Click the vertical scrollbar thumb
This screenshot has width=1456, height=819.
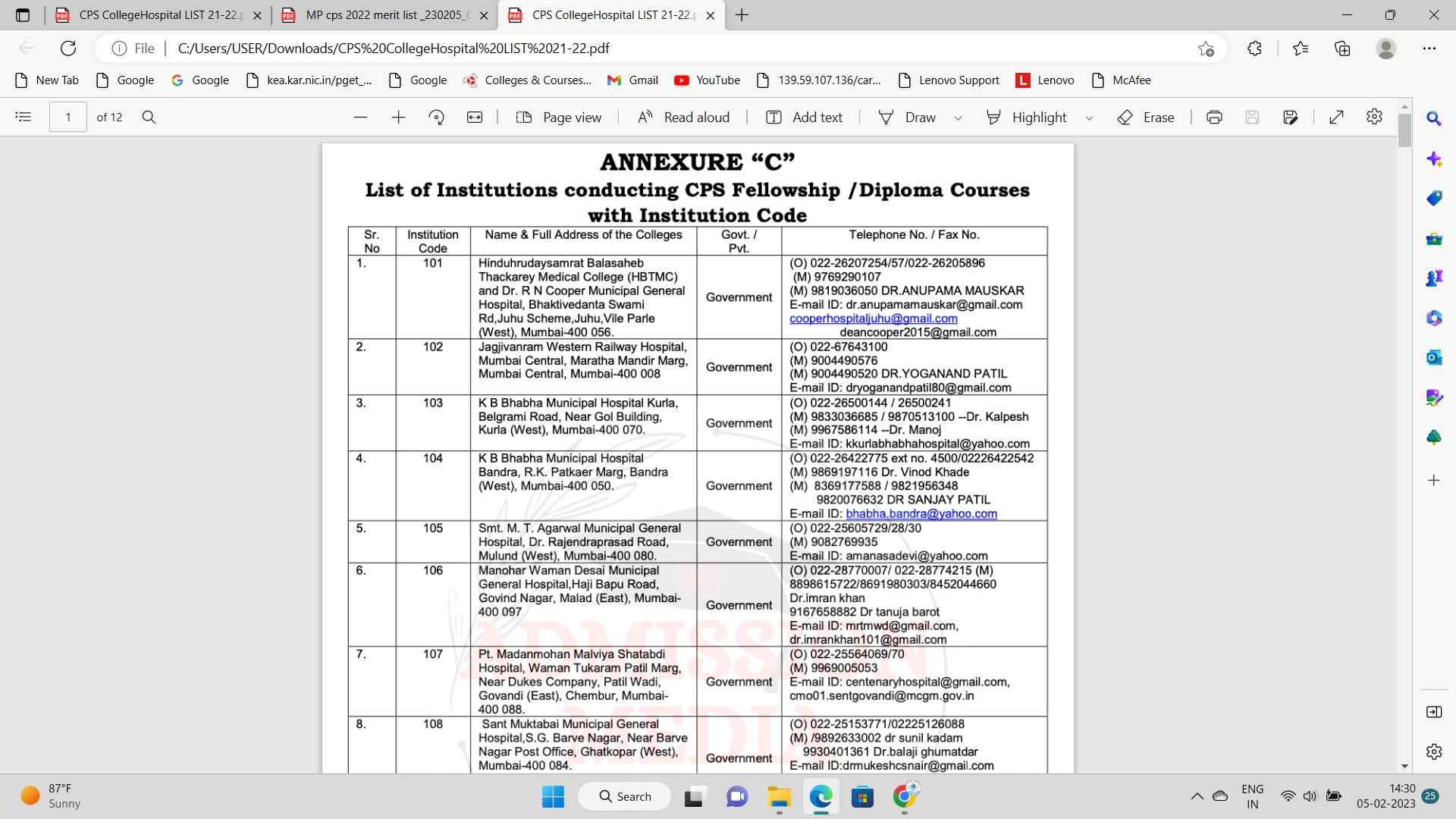click(1404, 130)
